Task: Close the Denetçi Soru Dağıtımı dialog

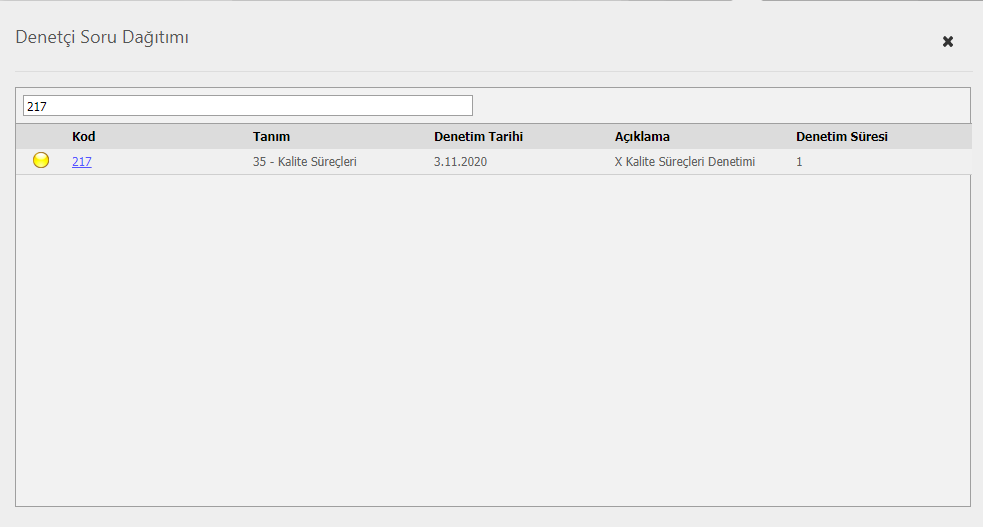Action: pos(947,41)
